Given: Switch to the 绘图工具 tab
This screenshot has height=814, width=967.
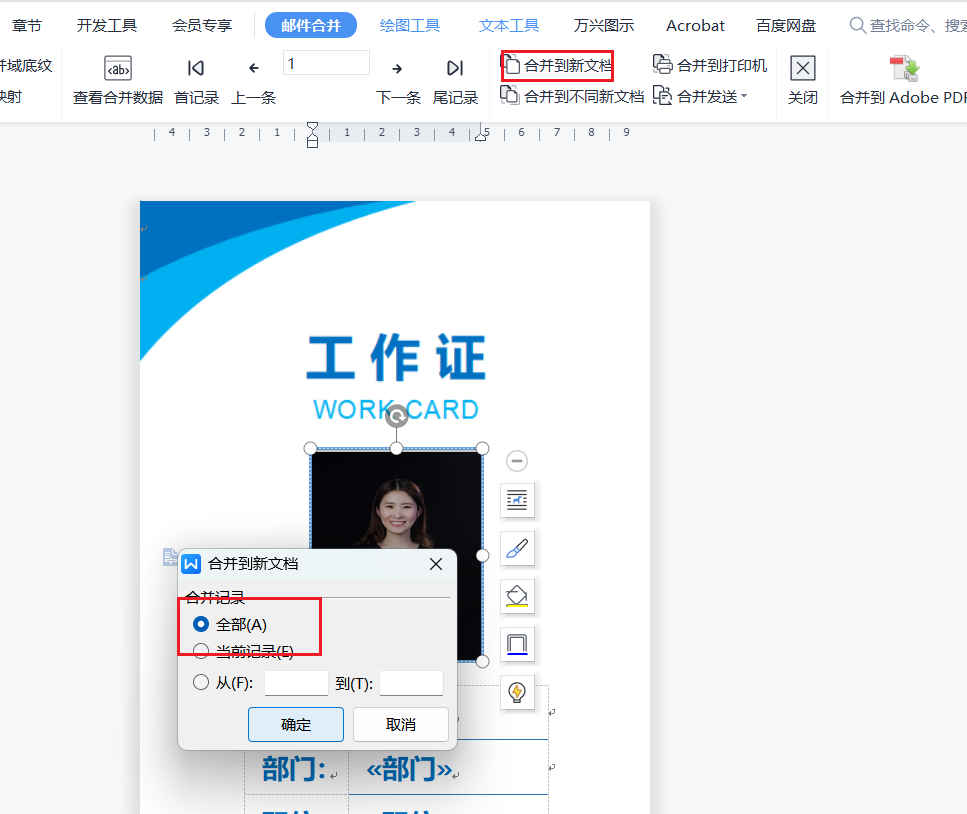Looking at the screenshot, I should [410, 25].
